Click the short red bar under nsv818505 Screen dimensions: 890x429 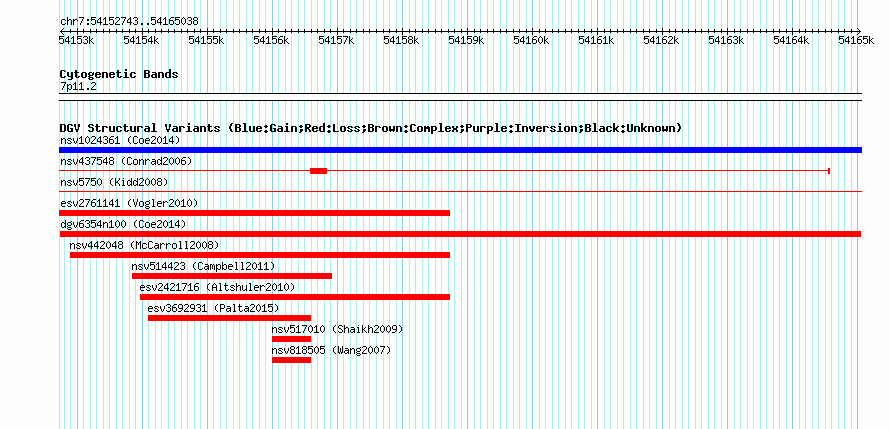coord(291,360)
